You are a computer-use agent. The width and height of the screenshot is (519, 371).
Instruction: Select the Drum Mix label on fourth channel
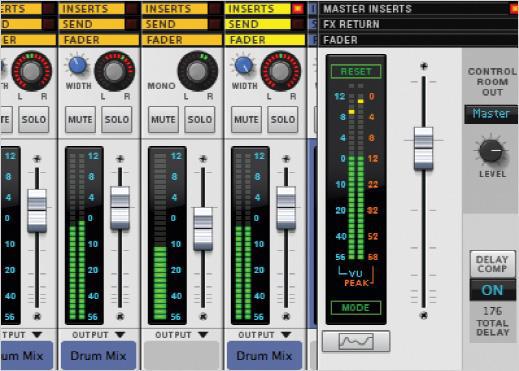point(264,356)
